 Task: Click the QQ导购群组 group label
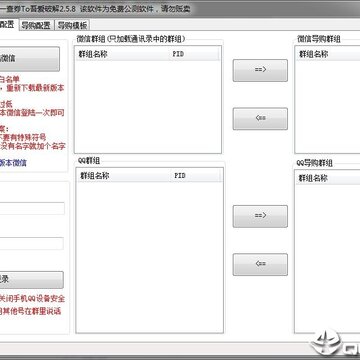click(314, 163)
